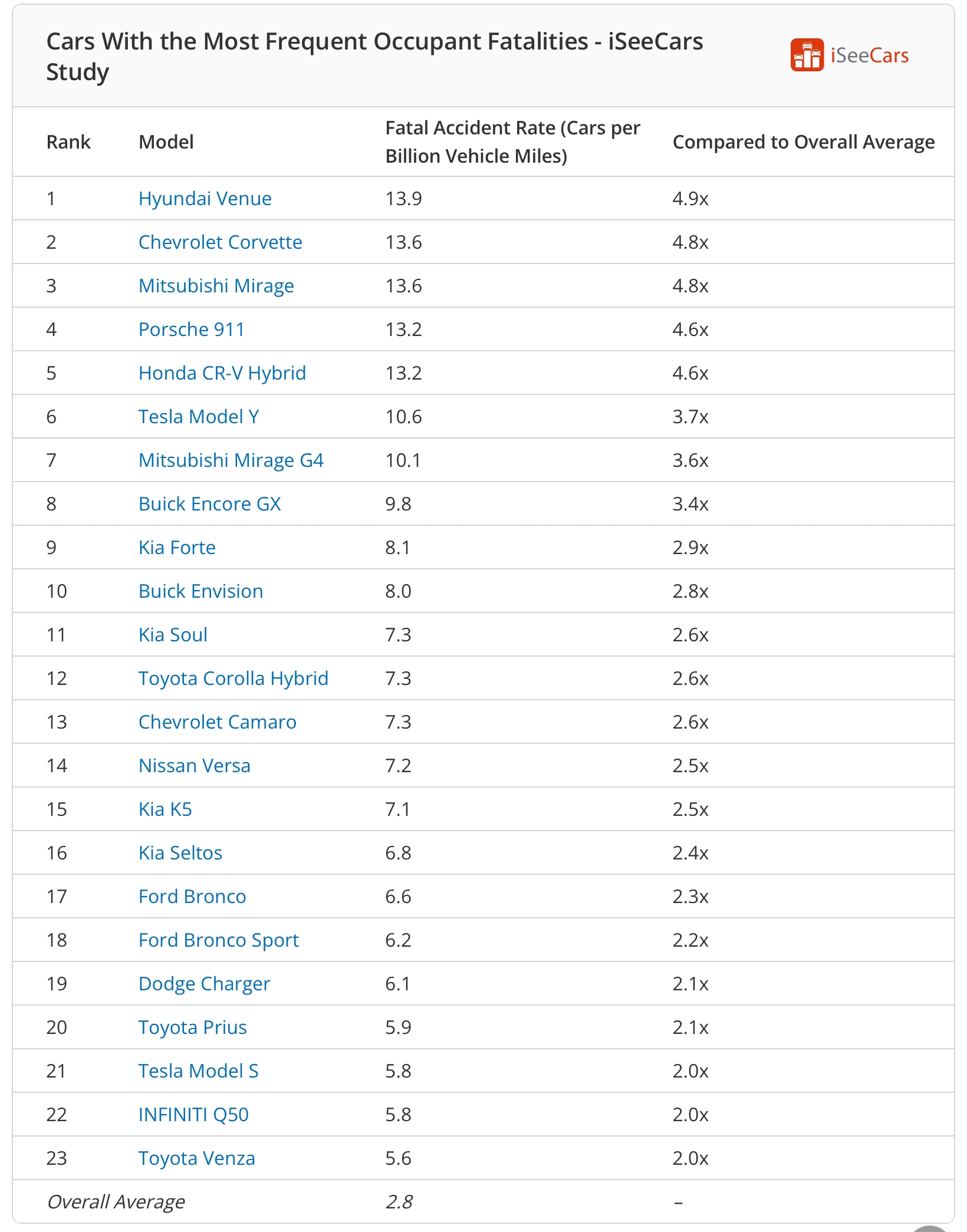The height and width of the screenshot is (1232, 967).
Task: Click the Kia Forte link
Action: [x=177, y=548]
